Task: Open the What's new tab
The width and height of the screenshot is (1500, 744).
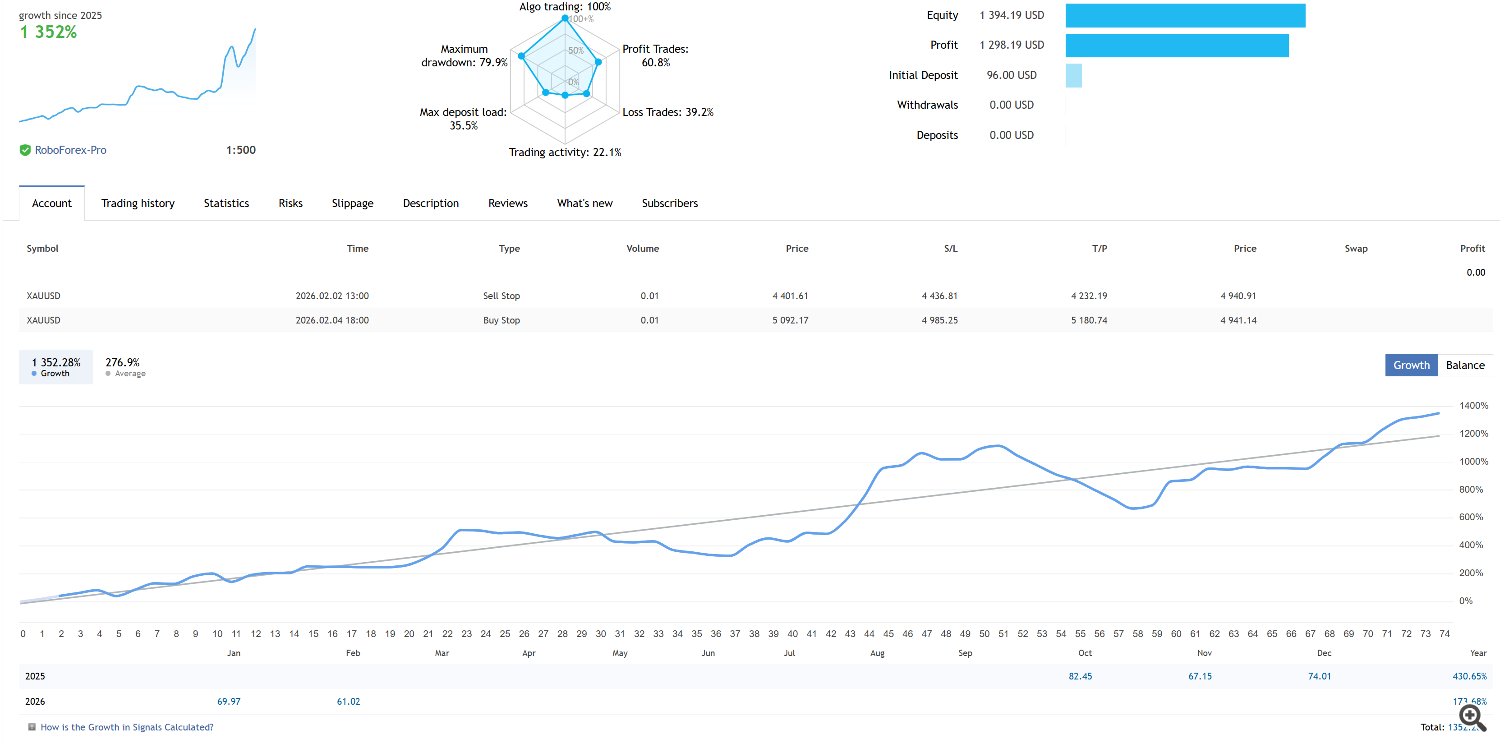Action: coord(585,203)
